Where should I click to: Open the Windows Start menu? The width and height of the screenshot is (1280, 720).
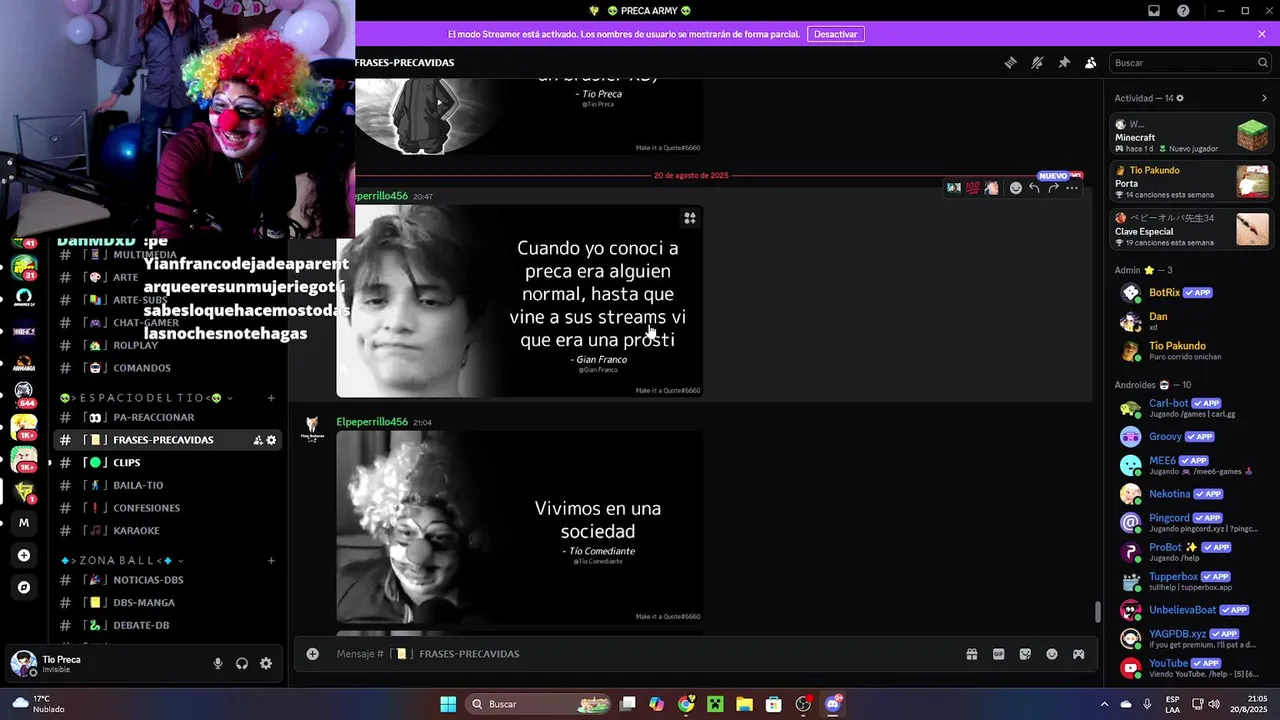448,704
